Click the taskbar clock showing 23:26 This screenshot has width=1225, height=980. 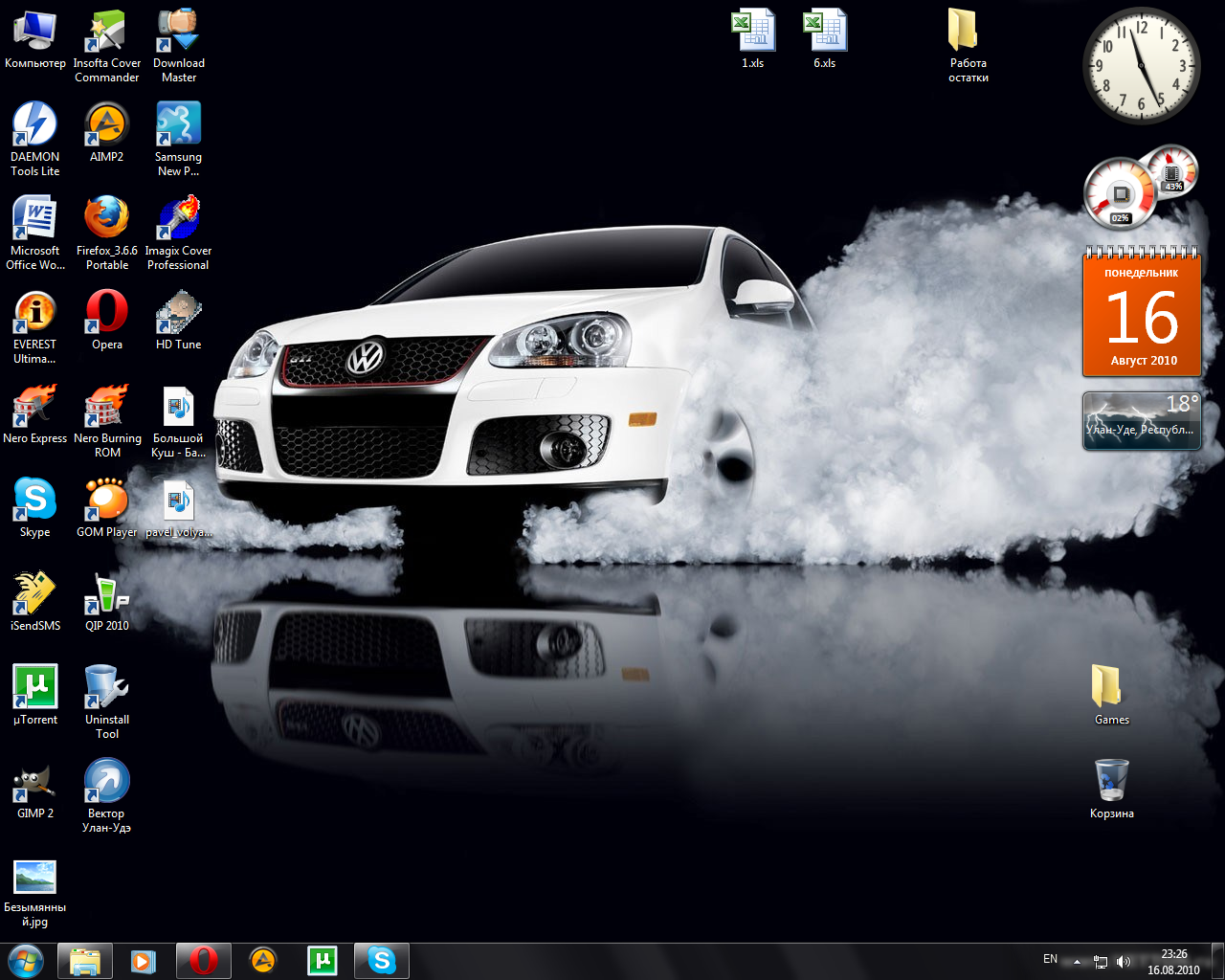coord(1173,961)
